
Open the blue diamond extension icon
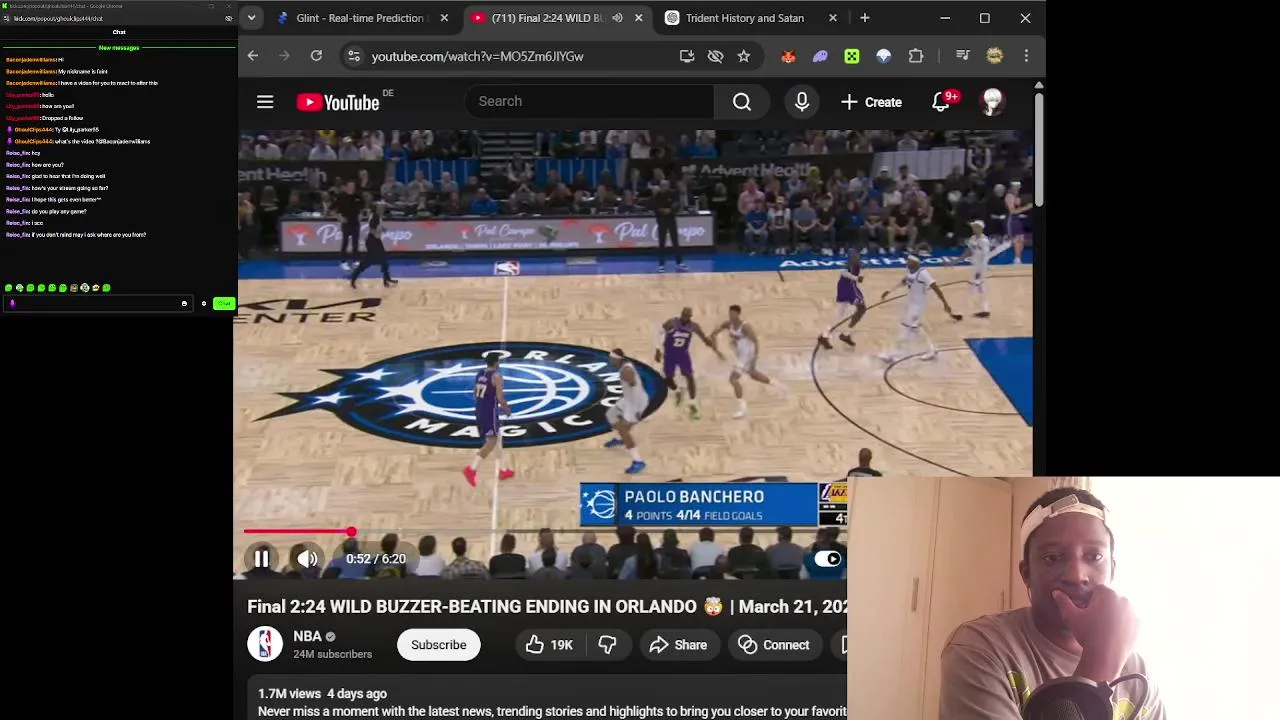click(x=884, y=56)
